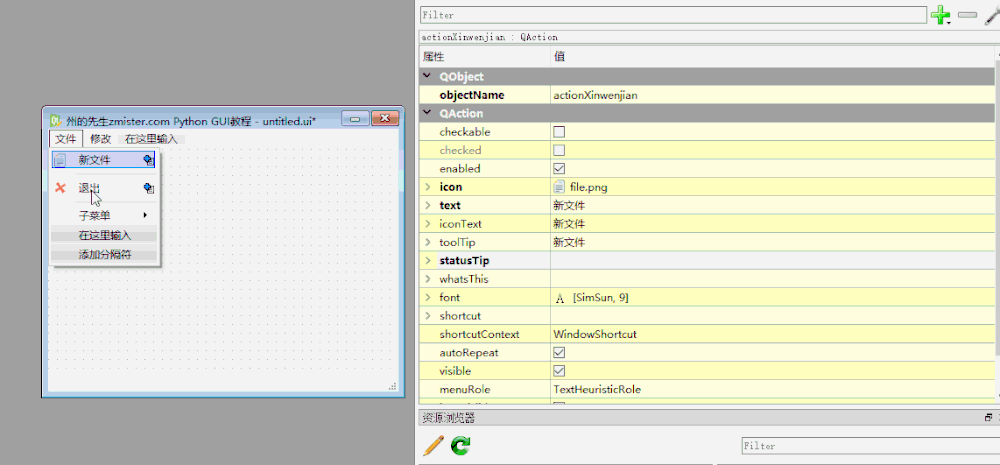Click the gray minus remove property icon
This screenshot has width=1000, height=465.
click(967, 14)
